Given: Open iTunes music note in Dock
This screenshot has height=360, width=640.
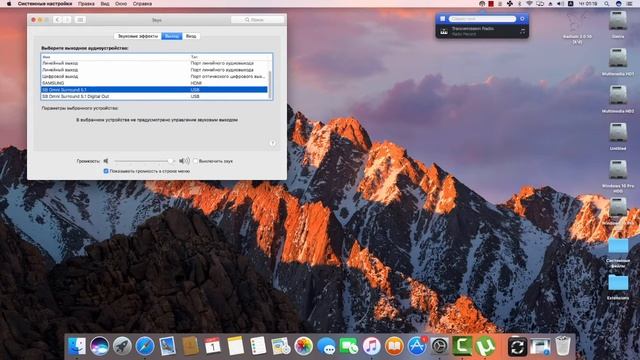Looking at the screenshot, I should [x=371, y=346].
